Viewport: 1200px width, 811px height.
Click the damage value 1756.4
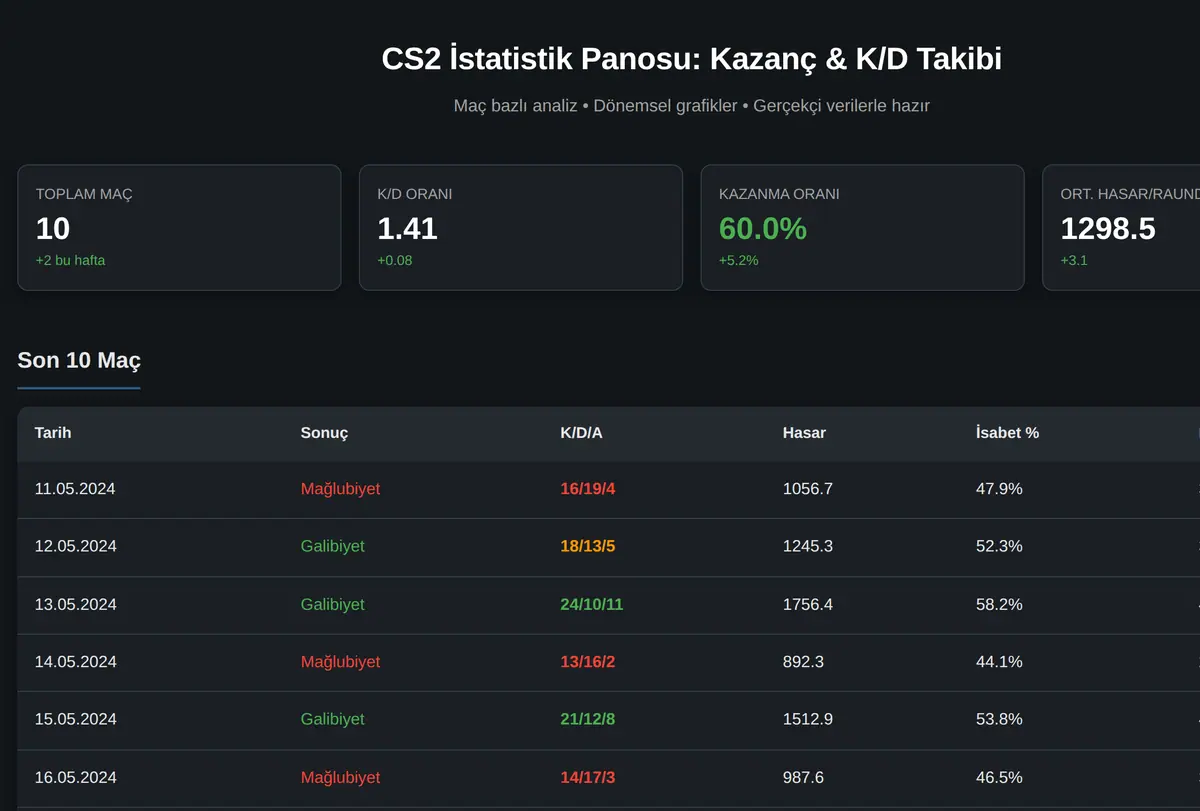pos(808,605)
